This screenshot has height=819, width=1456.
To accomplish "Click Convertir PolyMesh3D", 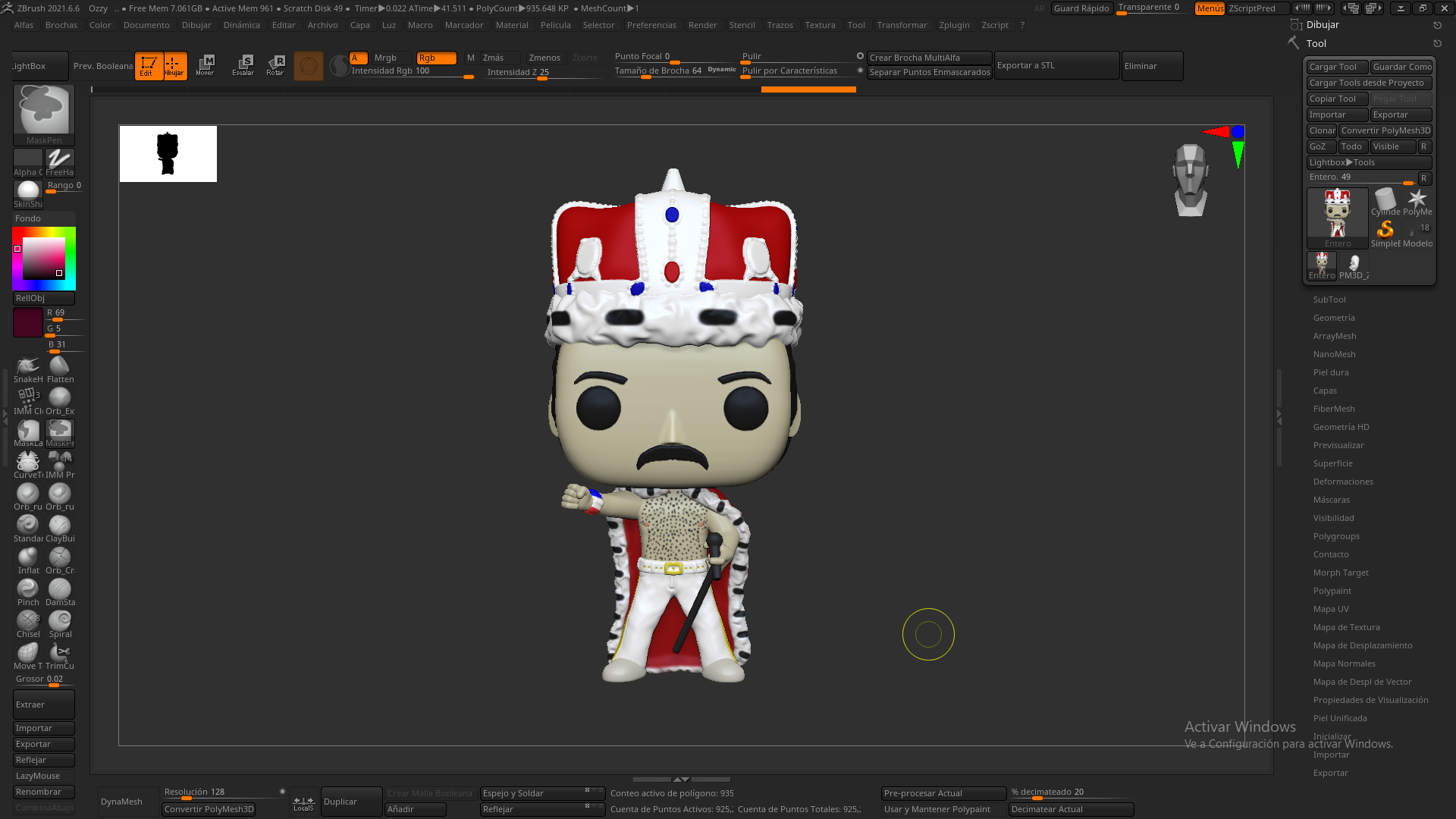I will [1386, 130].
